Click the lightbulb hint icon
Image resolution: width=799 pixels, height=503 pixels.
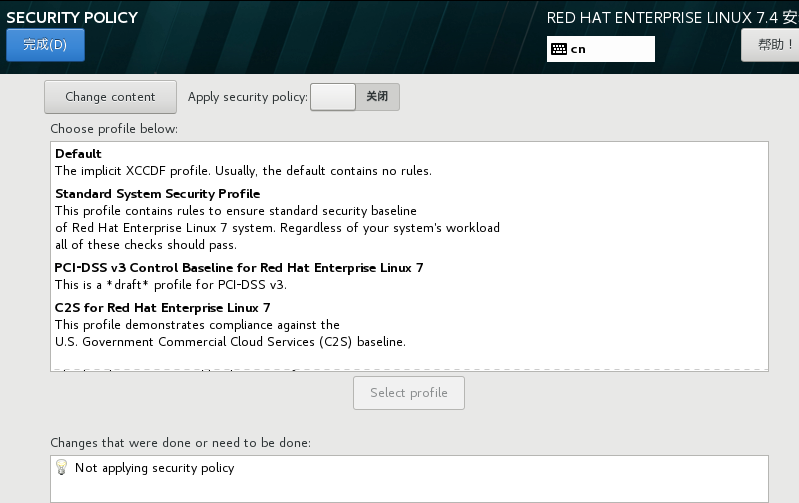(x=62, y=467)
